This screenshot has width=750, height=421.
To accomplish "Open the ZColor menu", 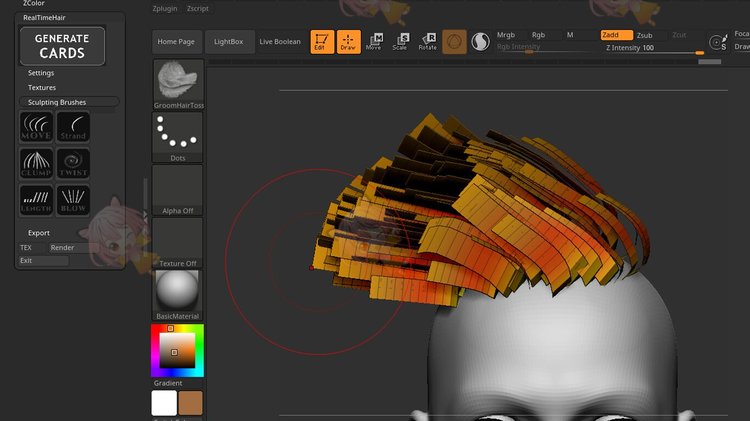I will pyautogui.click(x=33, y=3).
